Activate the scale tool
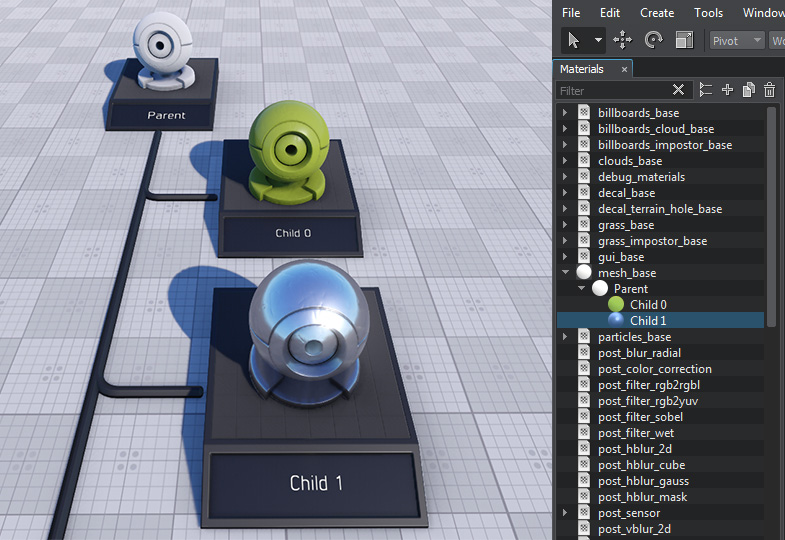This screenshot has height=540, width=785. pyautogui.click(x=685, y=40)
